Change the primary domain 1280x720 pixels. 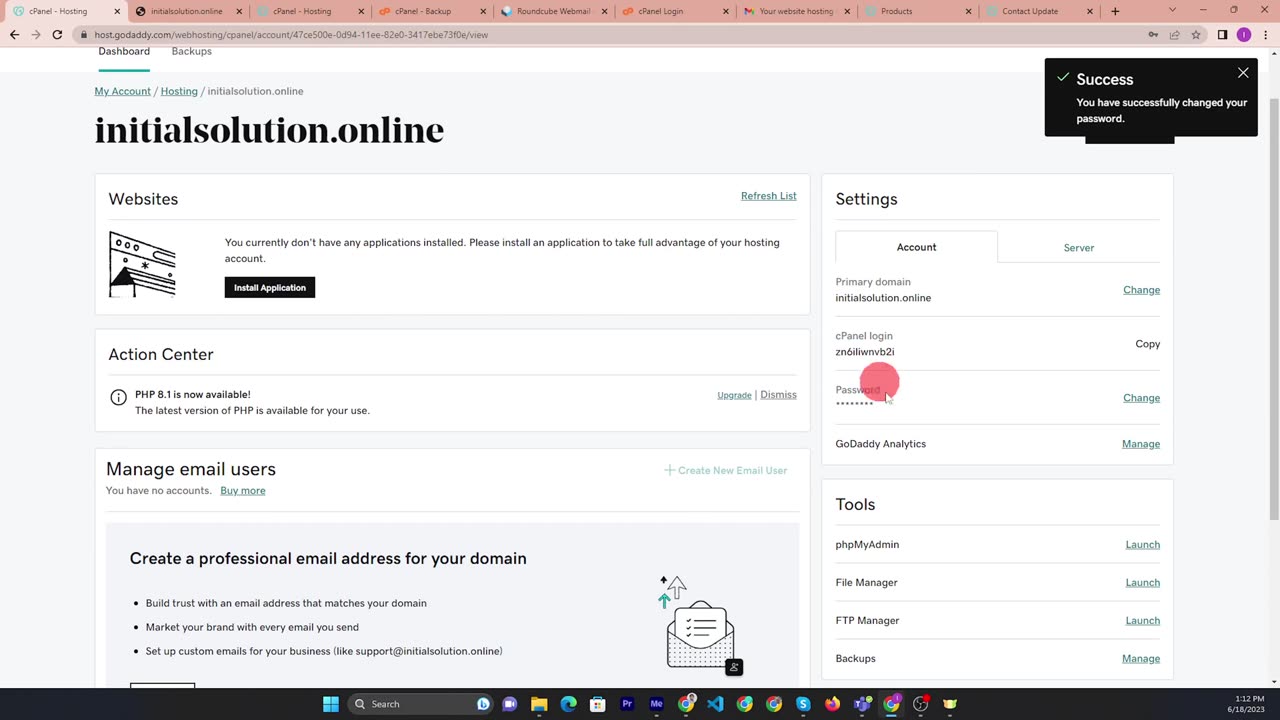click(x=1141, y=290)
